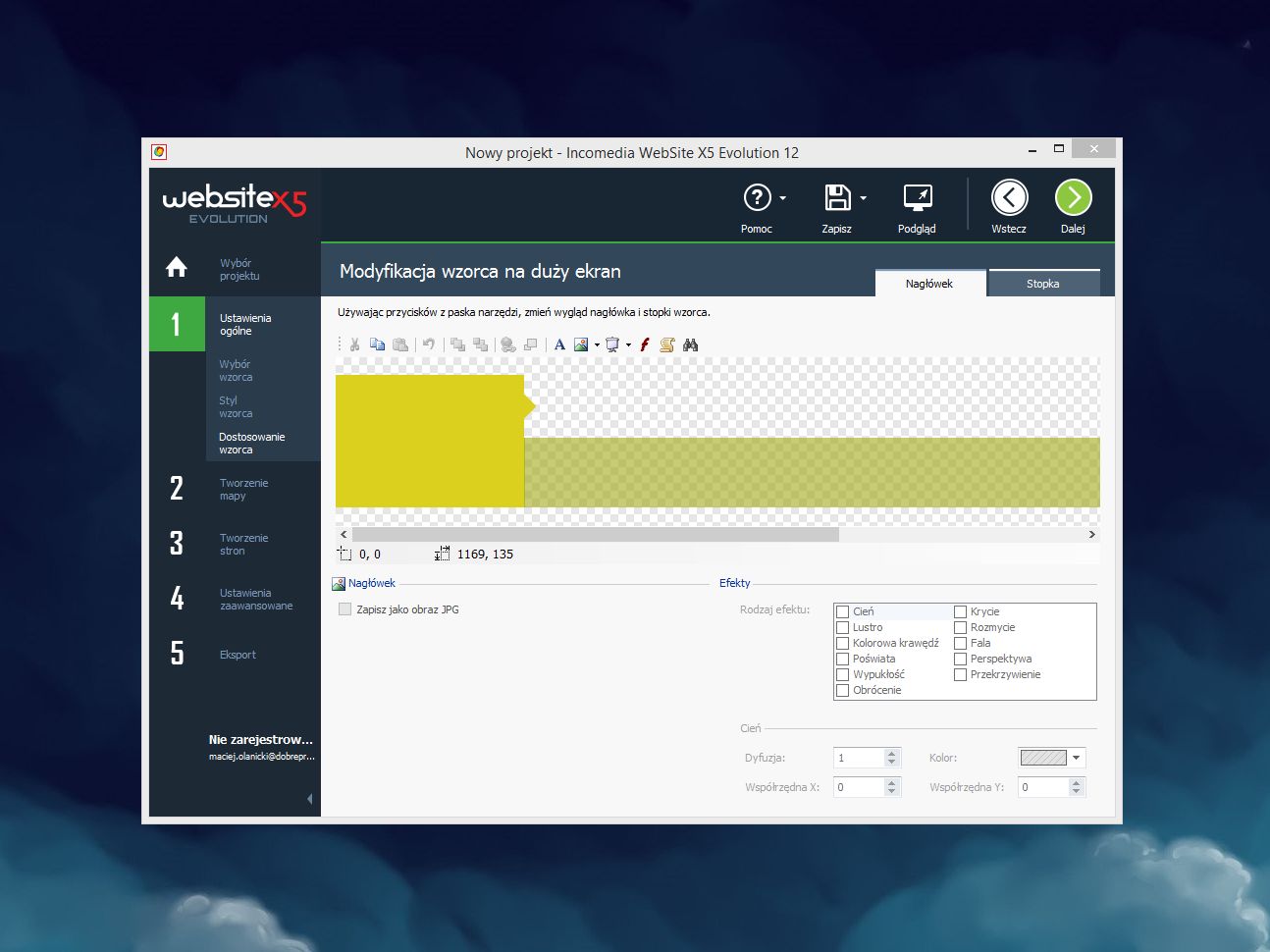The height and width of the screenshot is (952, 1270).
Task: Click the Bring to front icon
Action: [457, 344]
